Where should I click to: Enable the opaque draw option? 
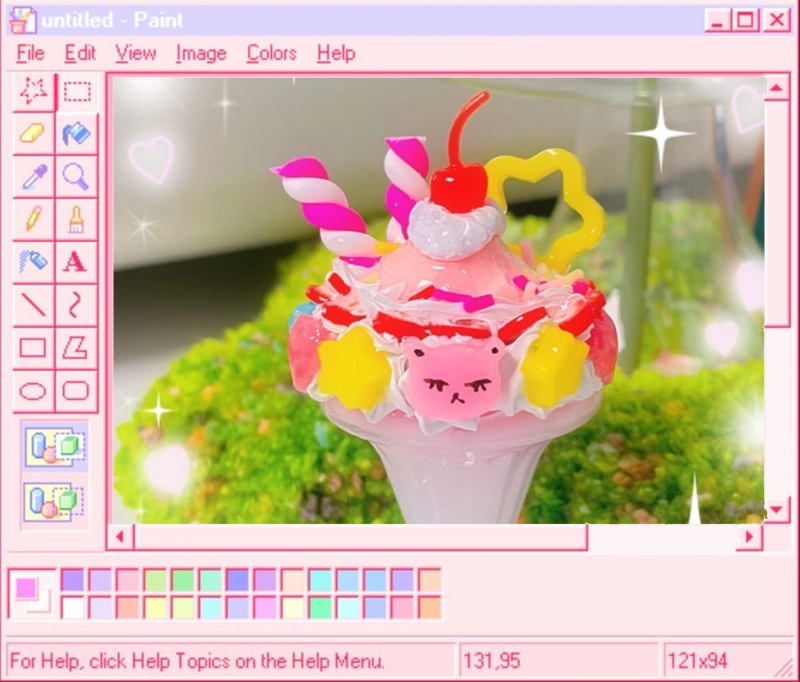pos(55,446)
